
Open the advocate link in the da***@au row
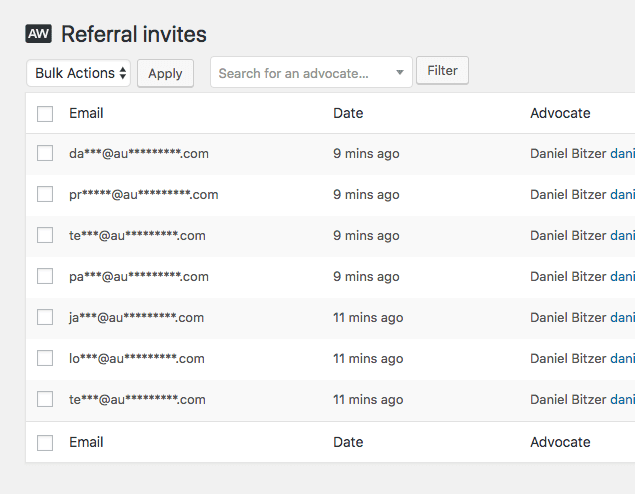[622, 153]
